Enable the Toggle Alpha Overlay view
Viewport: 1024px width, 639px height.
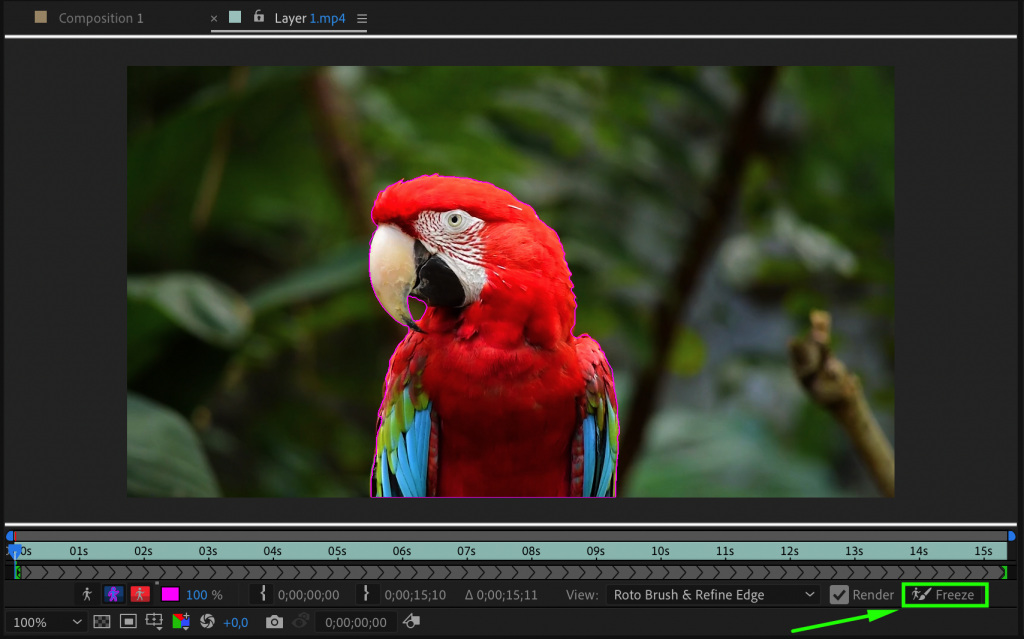coord(139,593)
